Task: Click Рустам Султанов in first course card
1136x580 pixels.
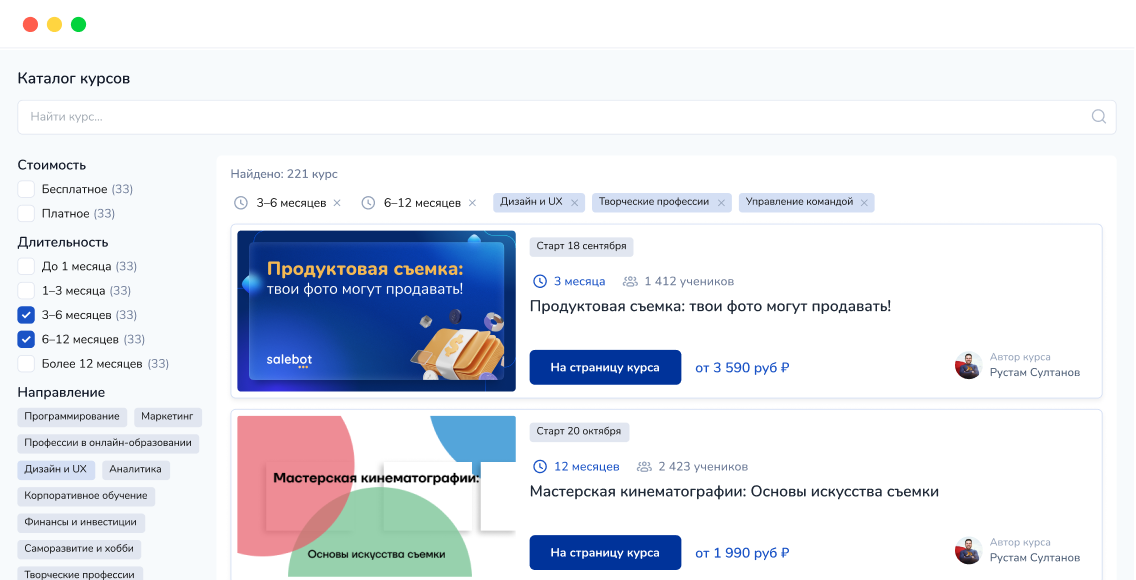Action: click(x=1035, y=372)
